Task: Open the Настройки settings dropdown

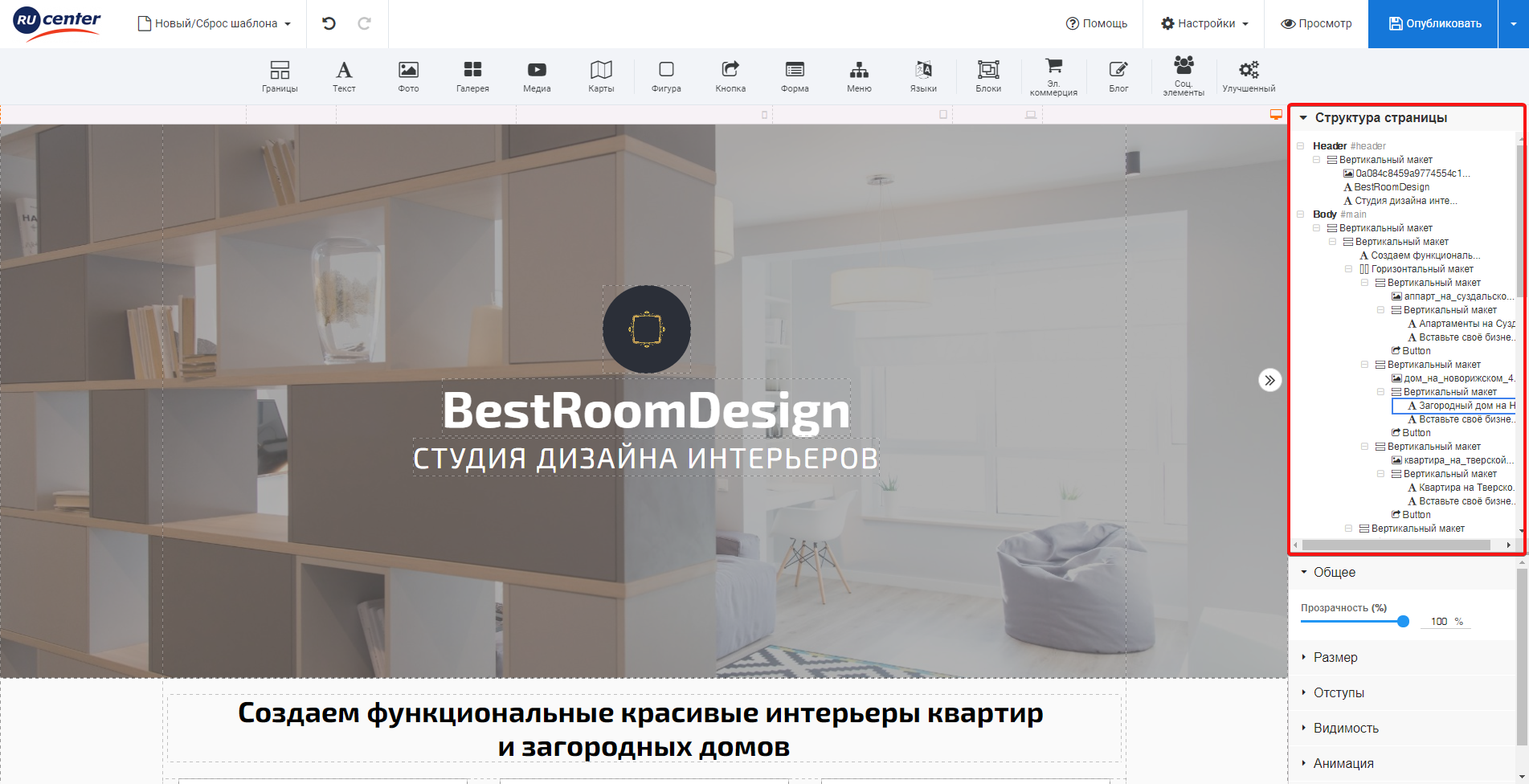Action: [x=1204, y=23]
